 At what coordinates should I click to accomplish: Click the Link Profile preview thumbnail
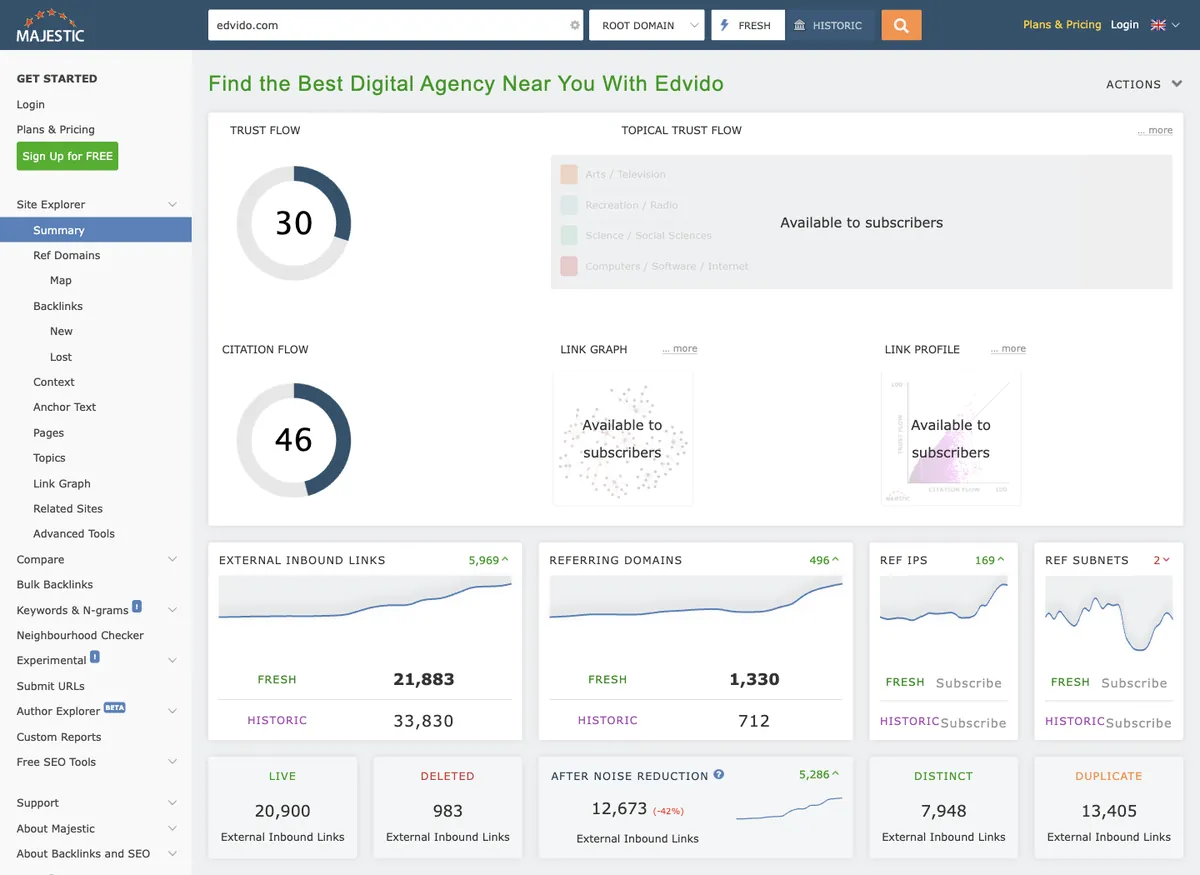click(951, 439)
